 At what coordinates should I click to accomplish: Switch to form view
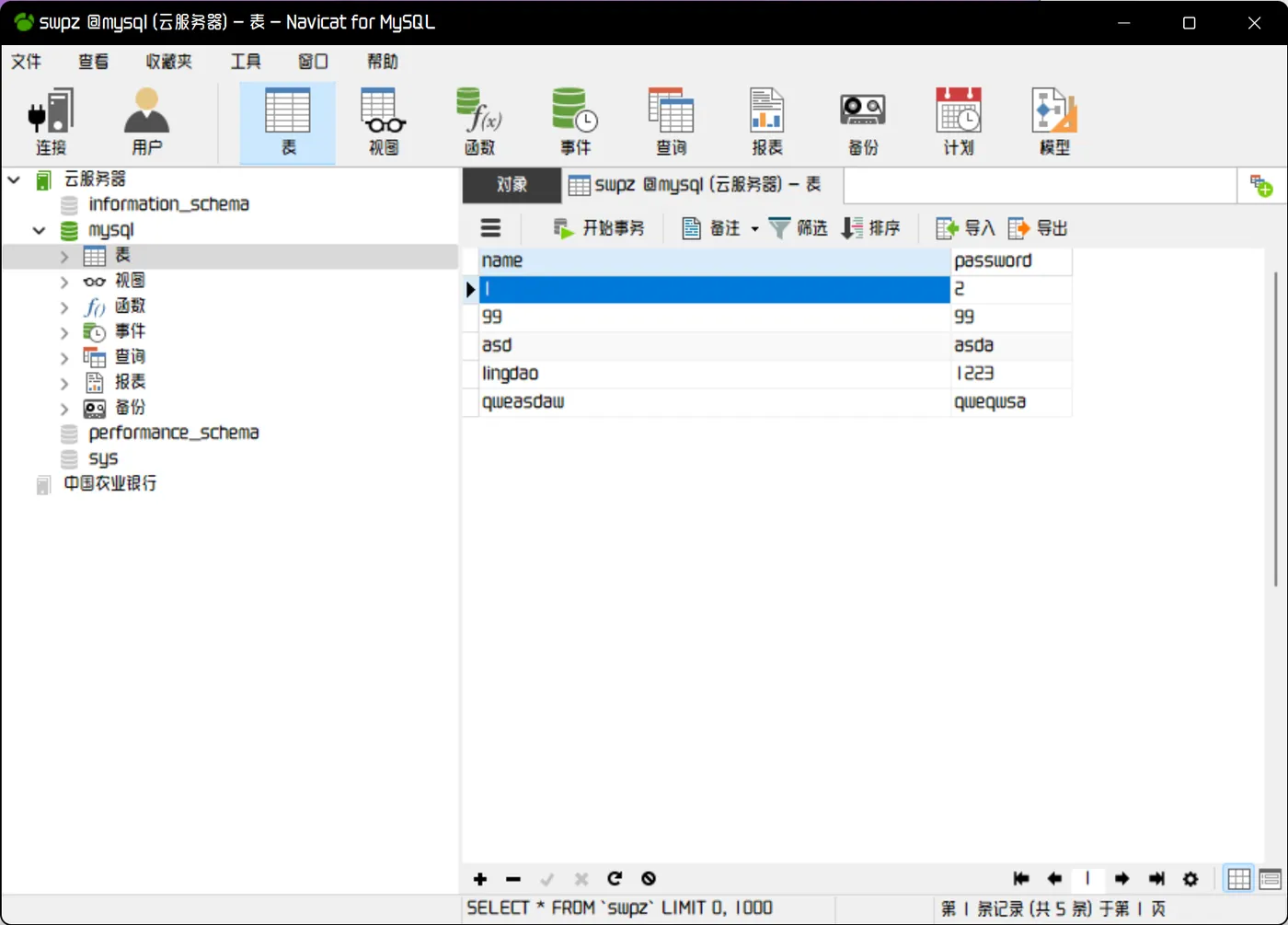[x=1271, y=879]
